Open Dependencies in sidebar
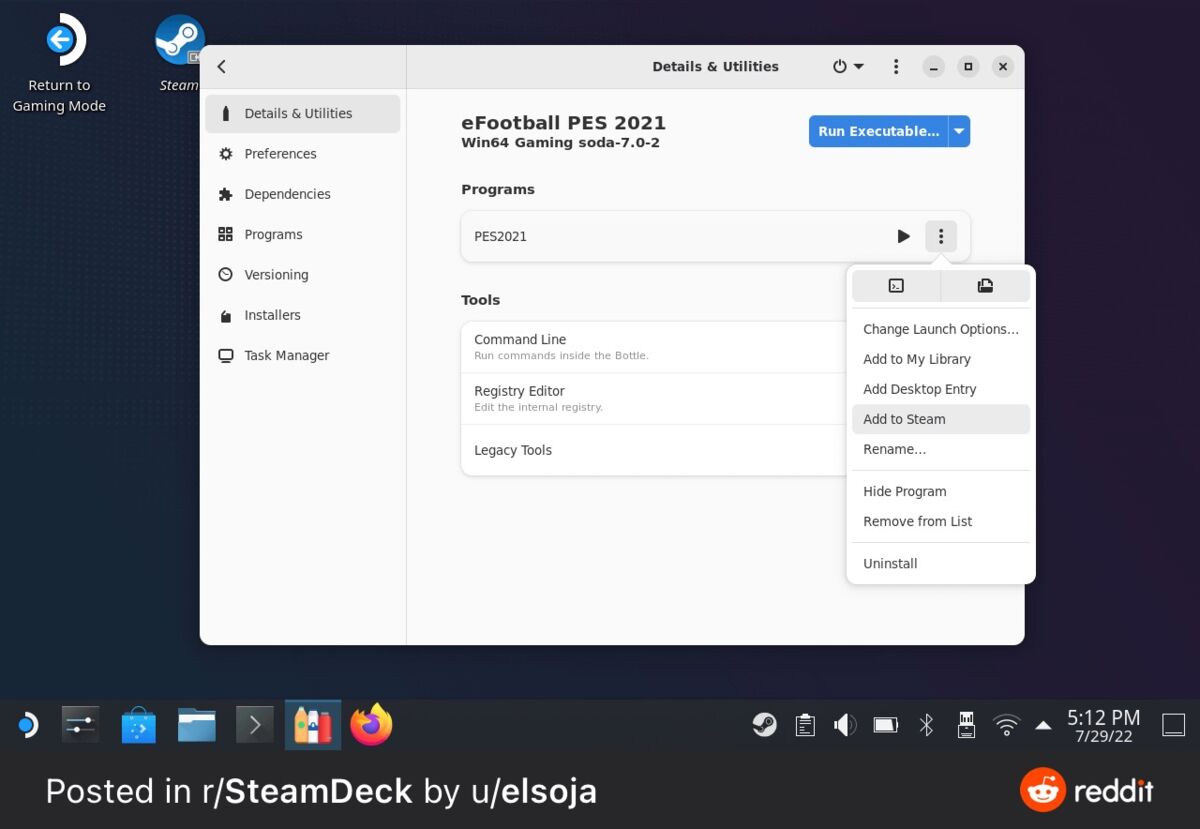This screenshot has height=829, width=1200. coord(303,194)
